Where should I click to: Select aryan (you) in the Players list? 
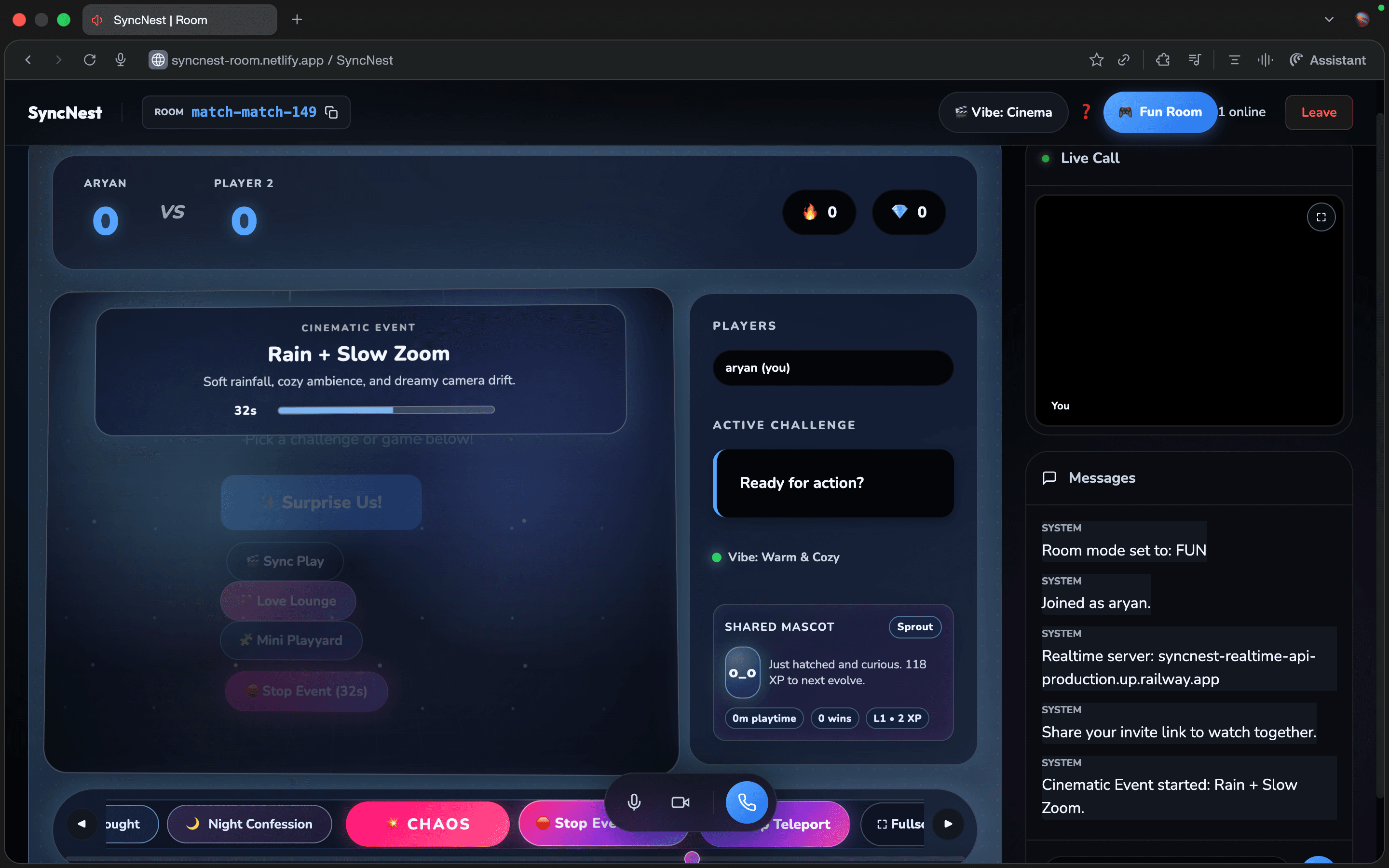[x=833, y=367]
